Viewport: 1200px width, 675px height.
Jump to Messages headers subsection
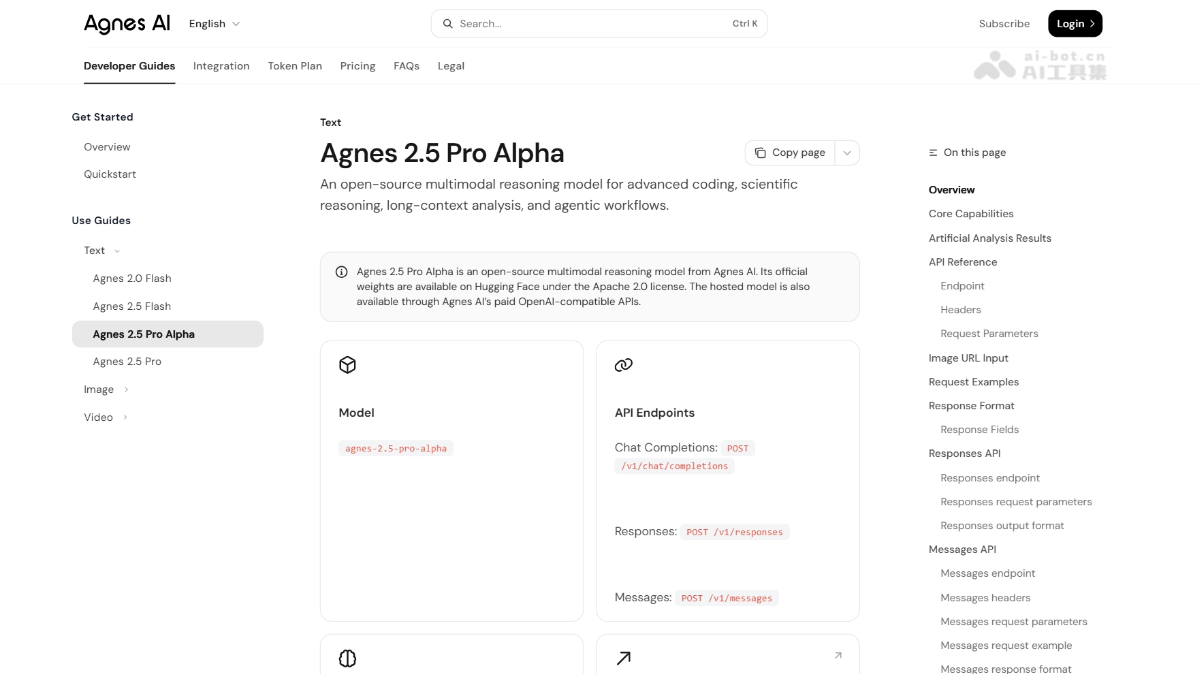pyautogui.click(x=985, y=598)
